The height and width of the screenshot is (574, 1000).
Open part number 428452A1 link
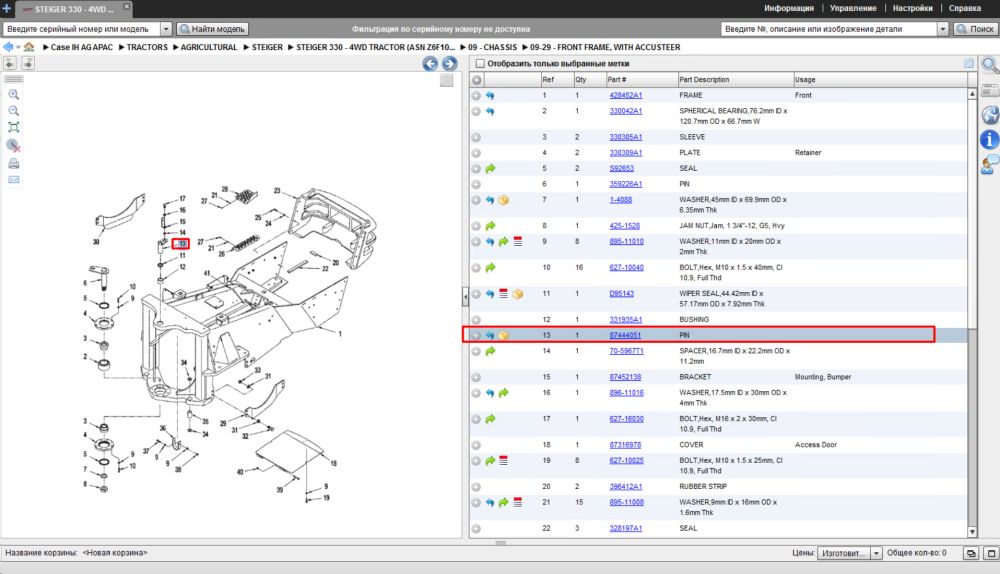(626, 96)
